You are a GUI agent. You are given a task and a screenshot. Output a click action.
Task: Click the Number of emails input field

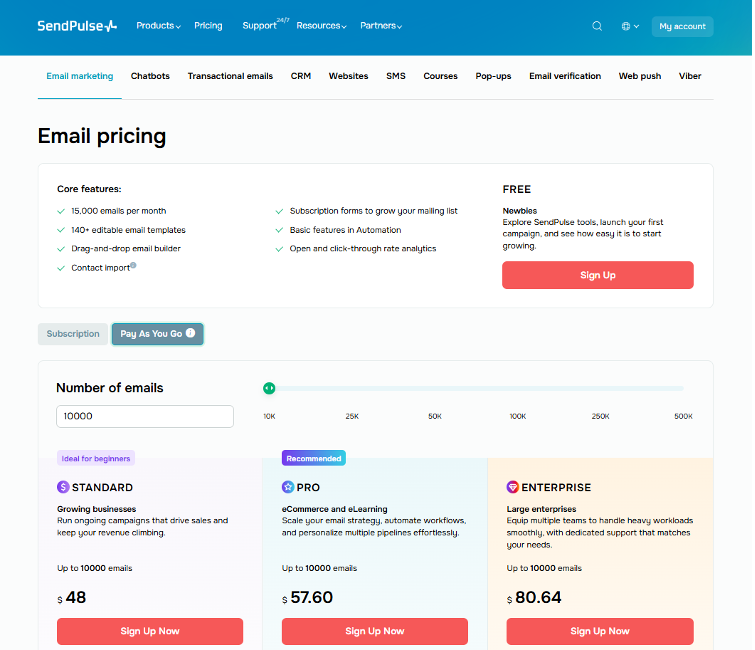click(145, 416)
